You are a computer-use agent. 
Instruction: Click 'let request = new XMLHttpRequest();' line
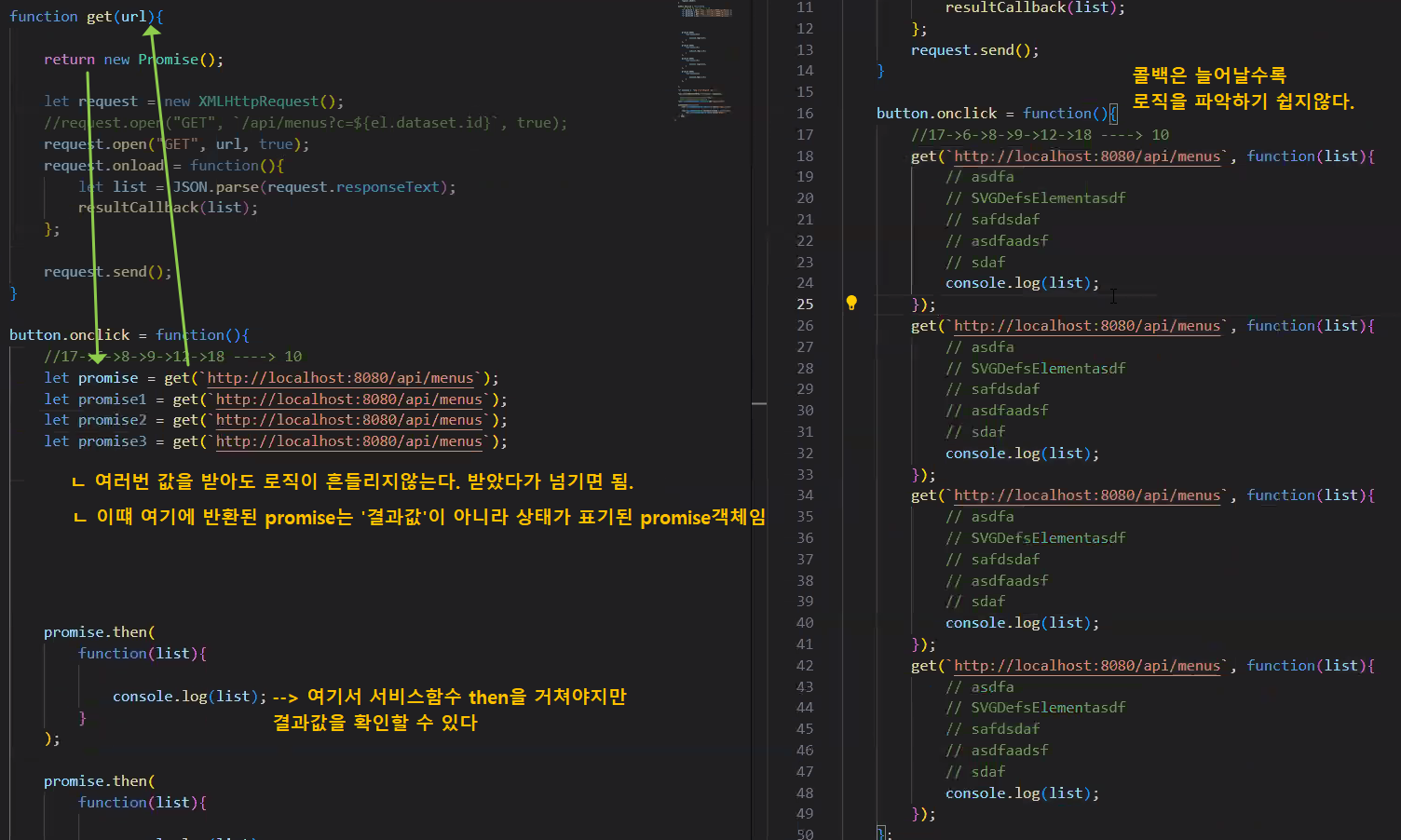tap(194, 102)
